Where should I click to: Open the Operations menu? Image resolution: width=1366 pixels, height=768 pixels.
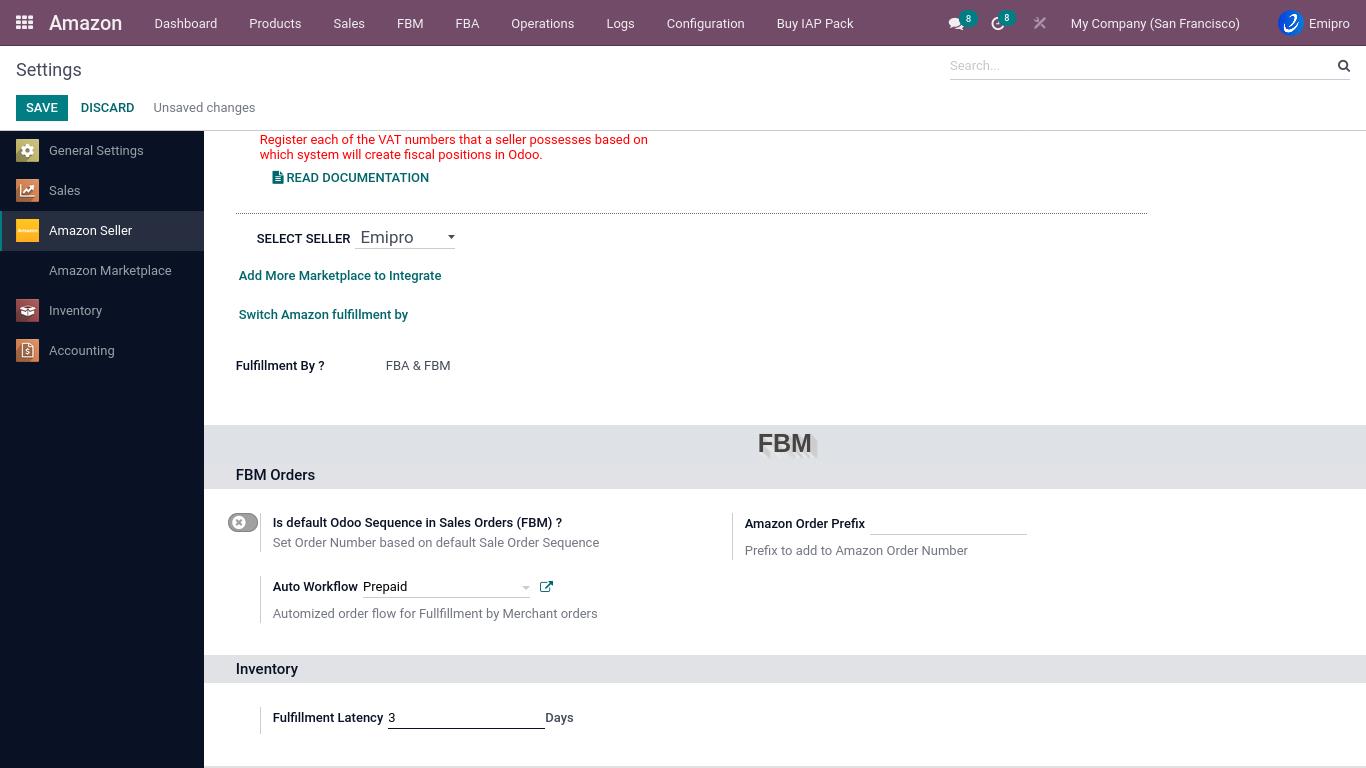click(543, 23)
